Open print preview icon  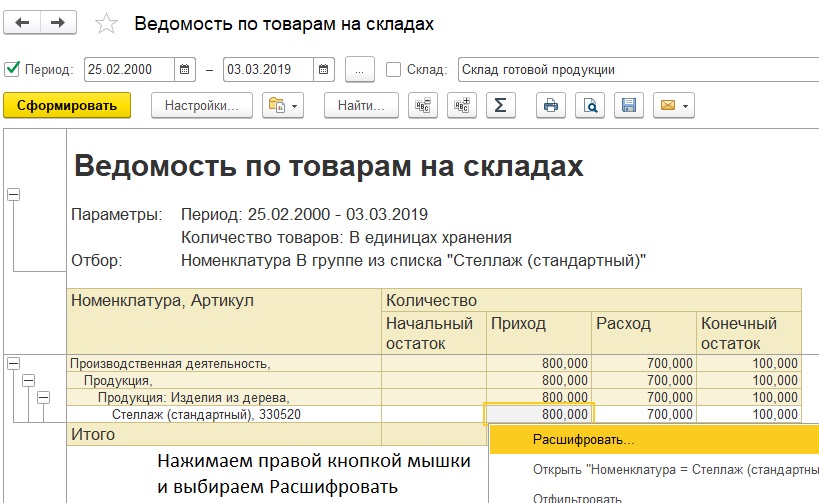590,106
